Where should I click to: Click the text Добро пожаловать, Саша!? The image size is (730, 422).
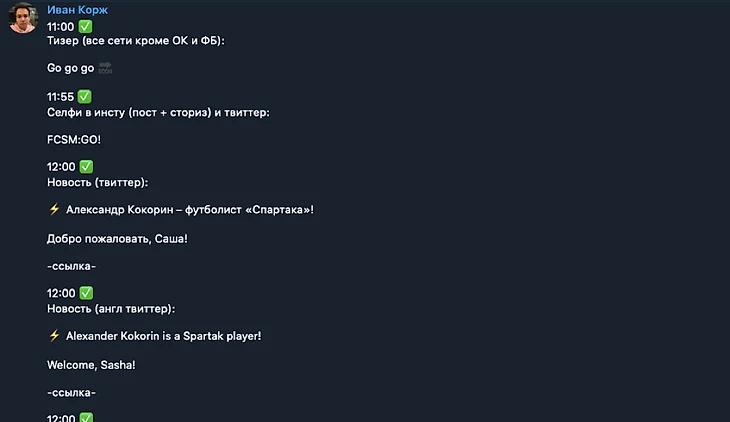[x=117, y=239]
